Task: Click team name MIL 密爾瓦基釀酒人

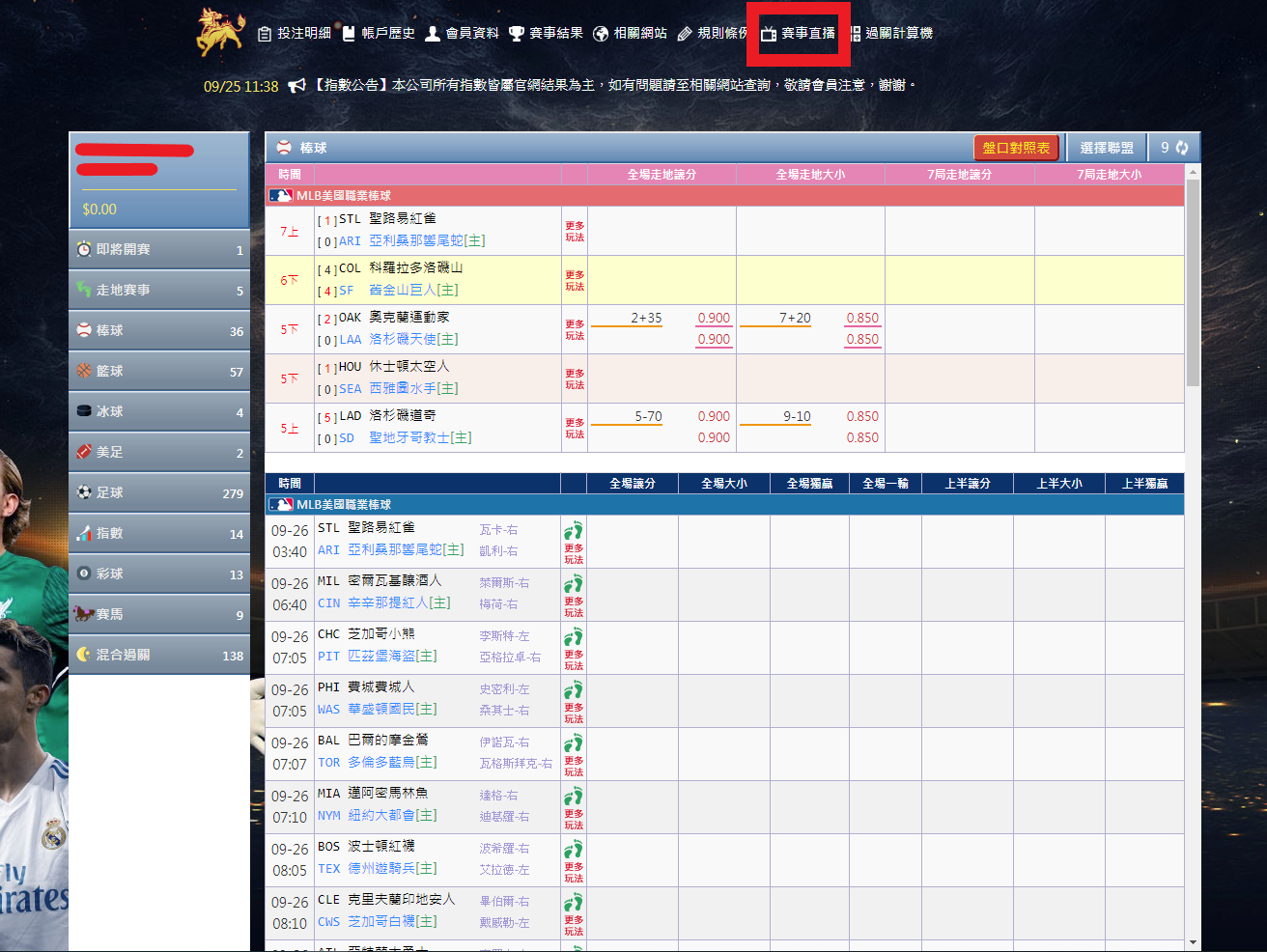Action: [x=380, y=580]
